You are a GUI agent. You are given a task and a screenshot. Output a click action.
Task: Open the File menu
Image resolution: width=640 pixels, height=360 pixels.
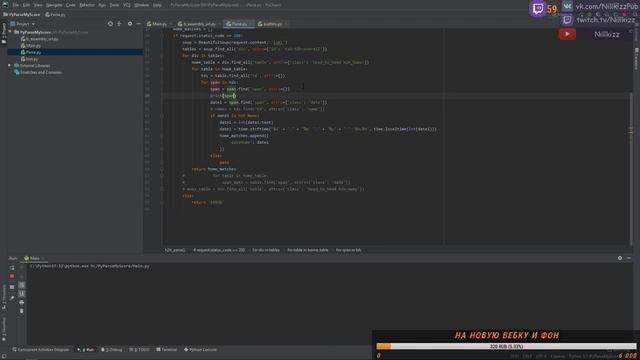tap(16, 5)
